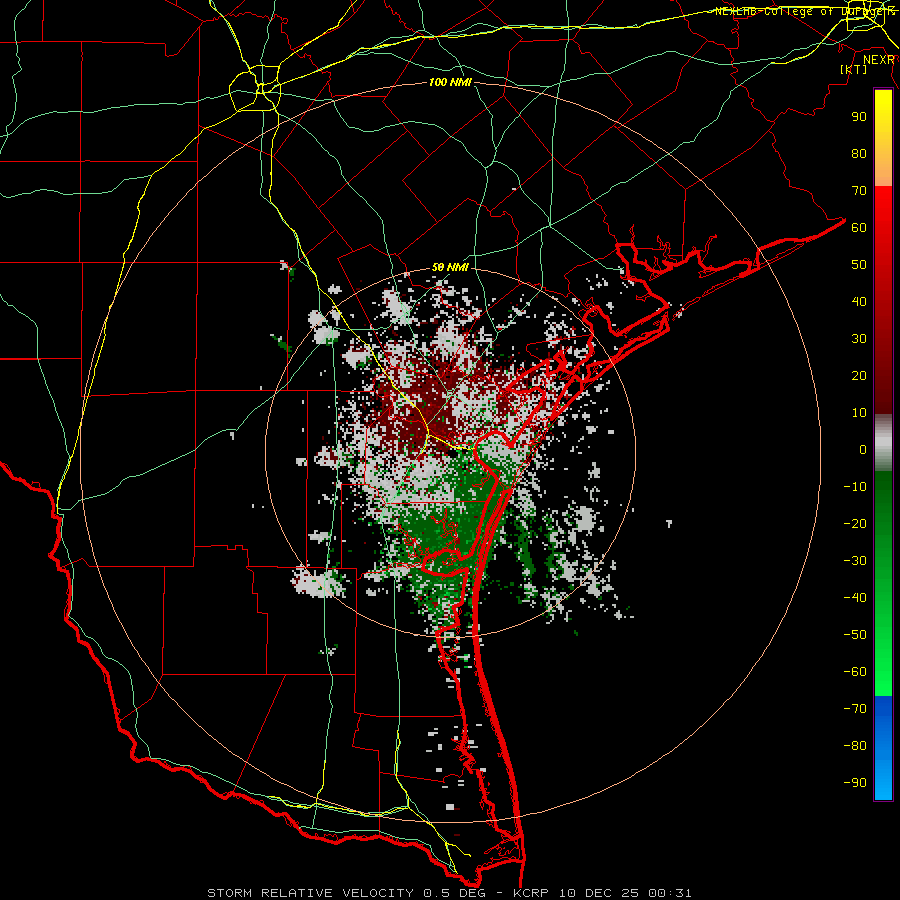Click the positive 80 knot scale label

(859, 154)
